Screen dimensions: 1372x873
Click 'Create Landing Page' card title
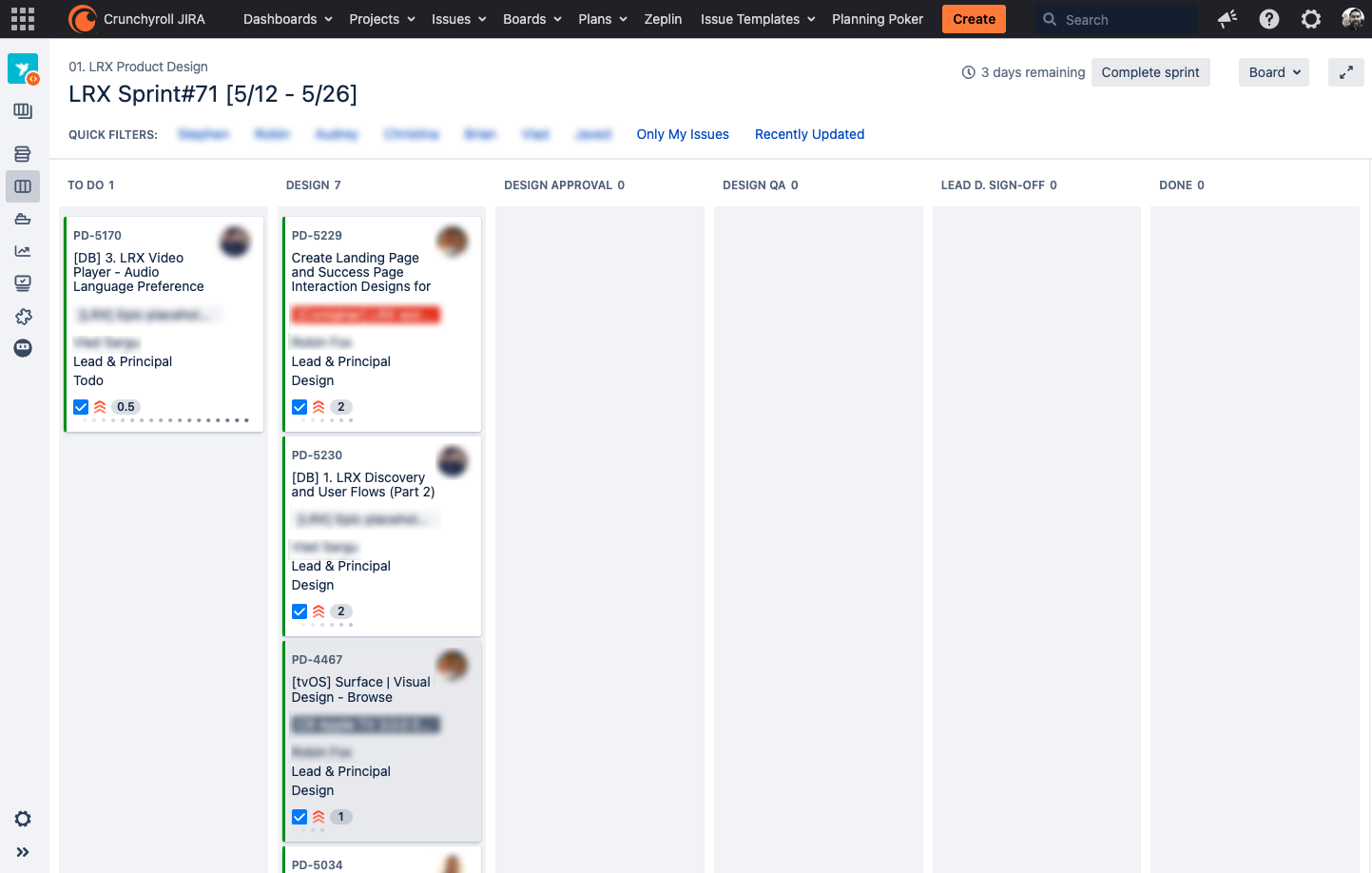click(x=361, y=272)
